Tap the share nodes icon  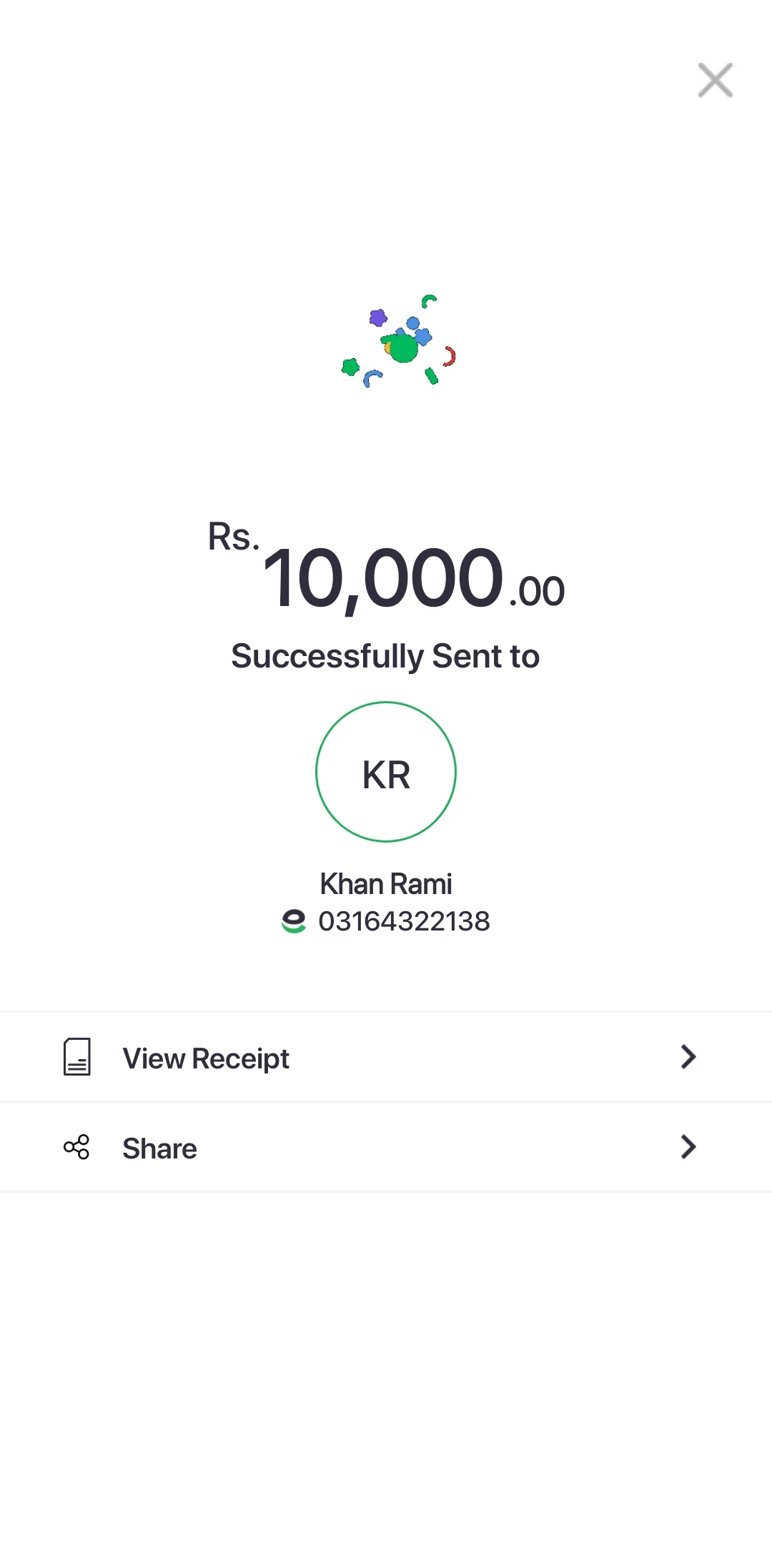(76, 1147)
